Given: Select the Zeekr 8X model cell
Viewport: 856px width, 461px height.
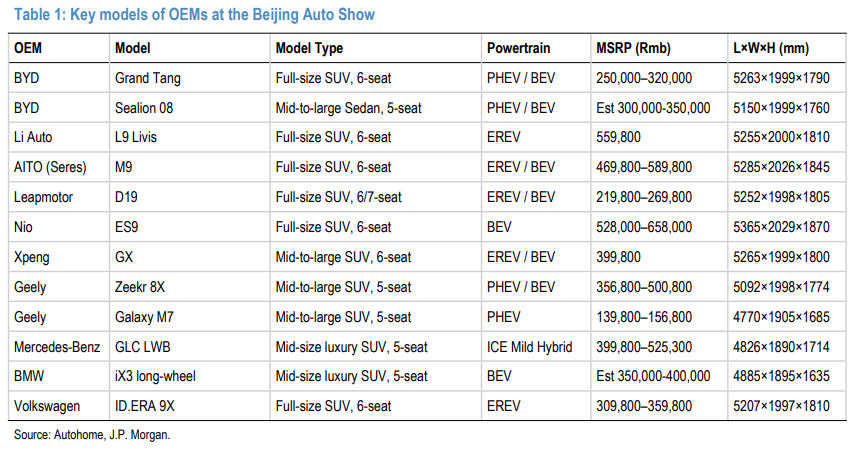Looking at the screenshot, I should pyautogui.click(x=141, y=287).
